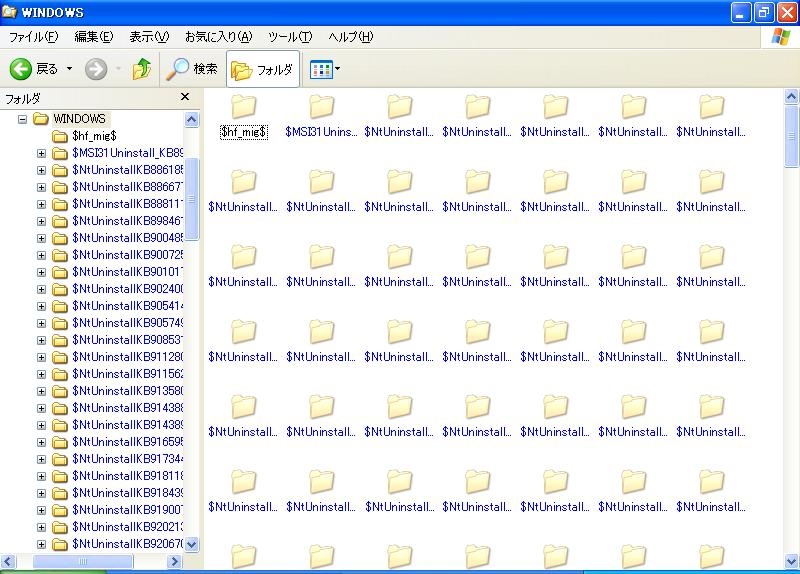Click file view scrollbar up arrow
This screenshot has height=574, width=800.
791,96
